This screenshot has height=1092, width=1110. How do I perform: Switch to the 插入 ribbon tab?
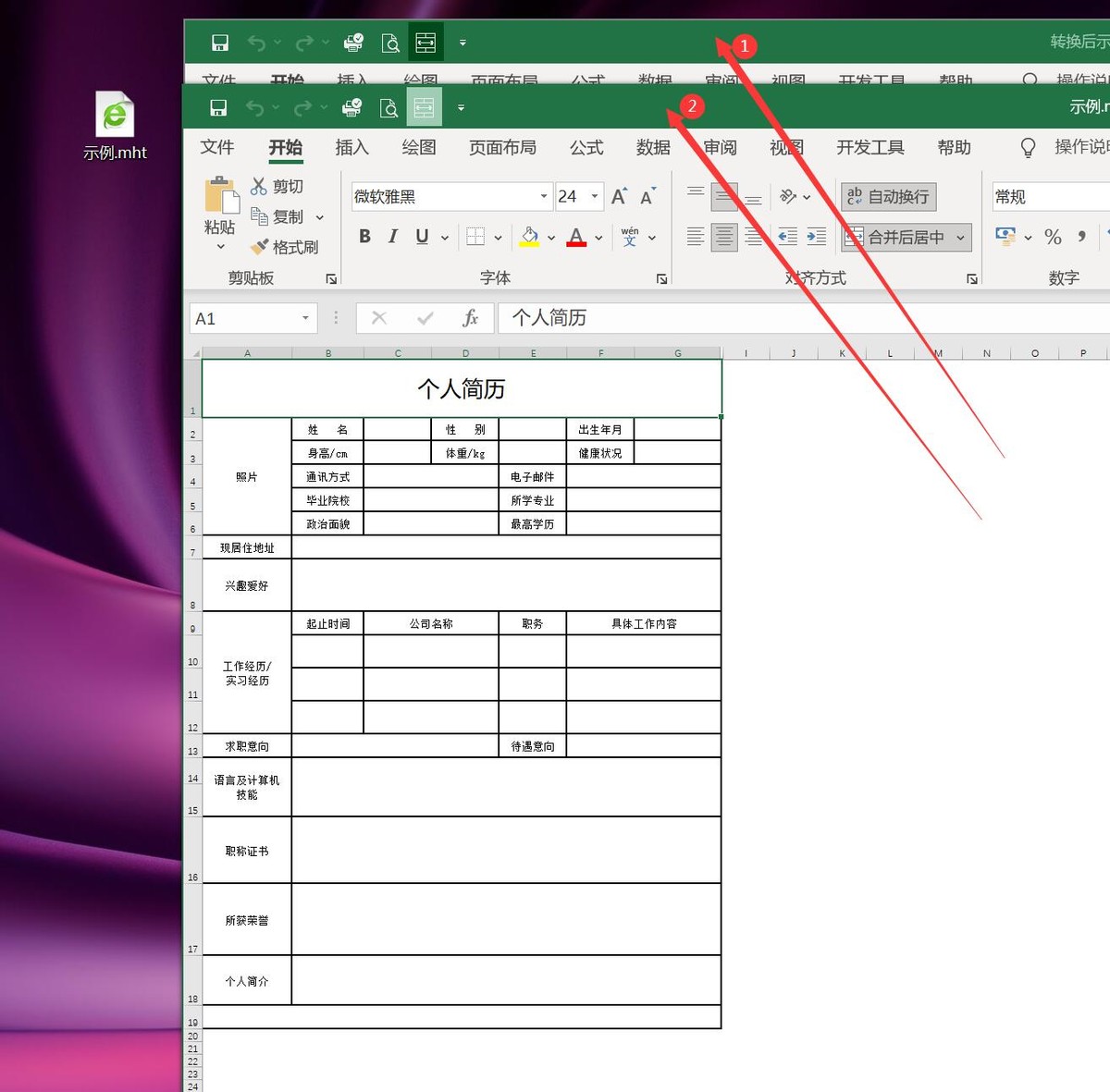[351, 147]
